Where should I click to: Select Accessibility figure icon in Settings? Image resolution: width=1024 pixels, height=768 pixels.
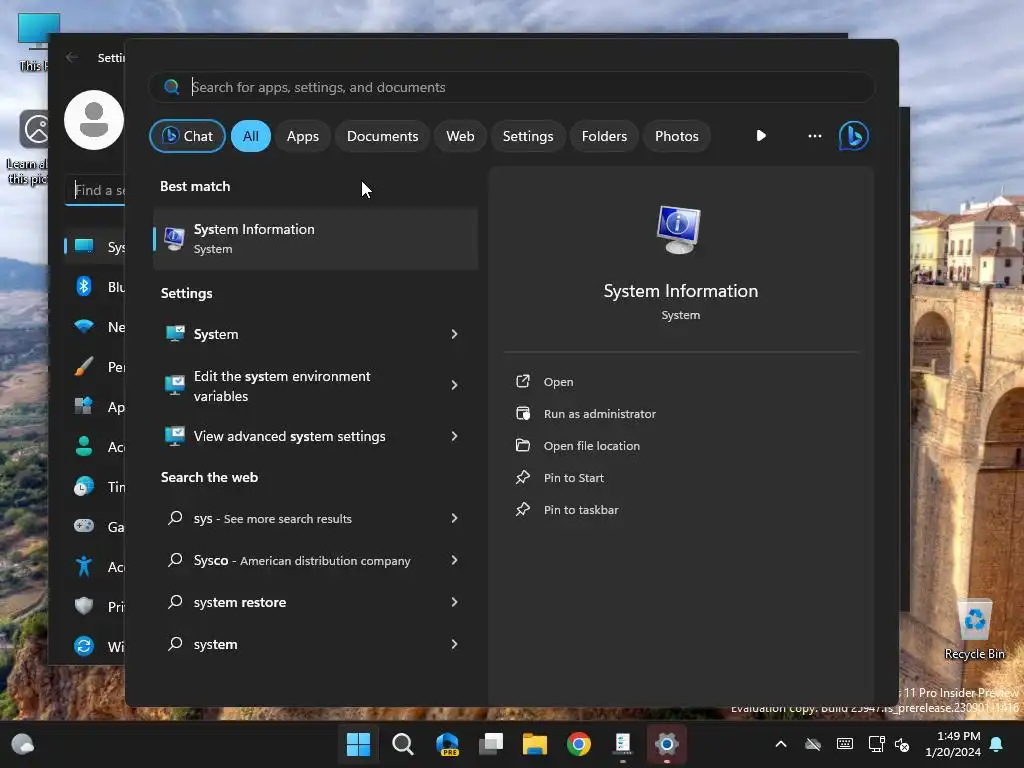84,566
